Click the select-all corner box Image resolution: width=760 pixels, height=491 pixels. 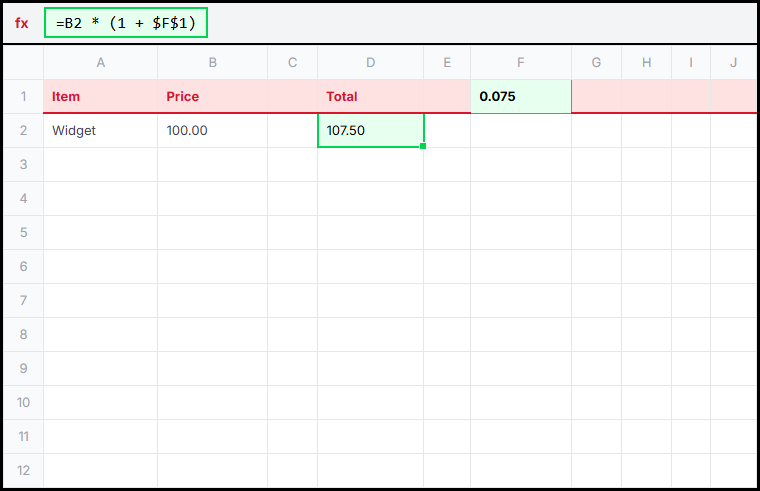23,63
